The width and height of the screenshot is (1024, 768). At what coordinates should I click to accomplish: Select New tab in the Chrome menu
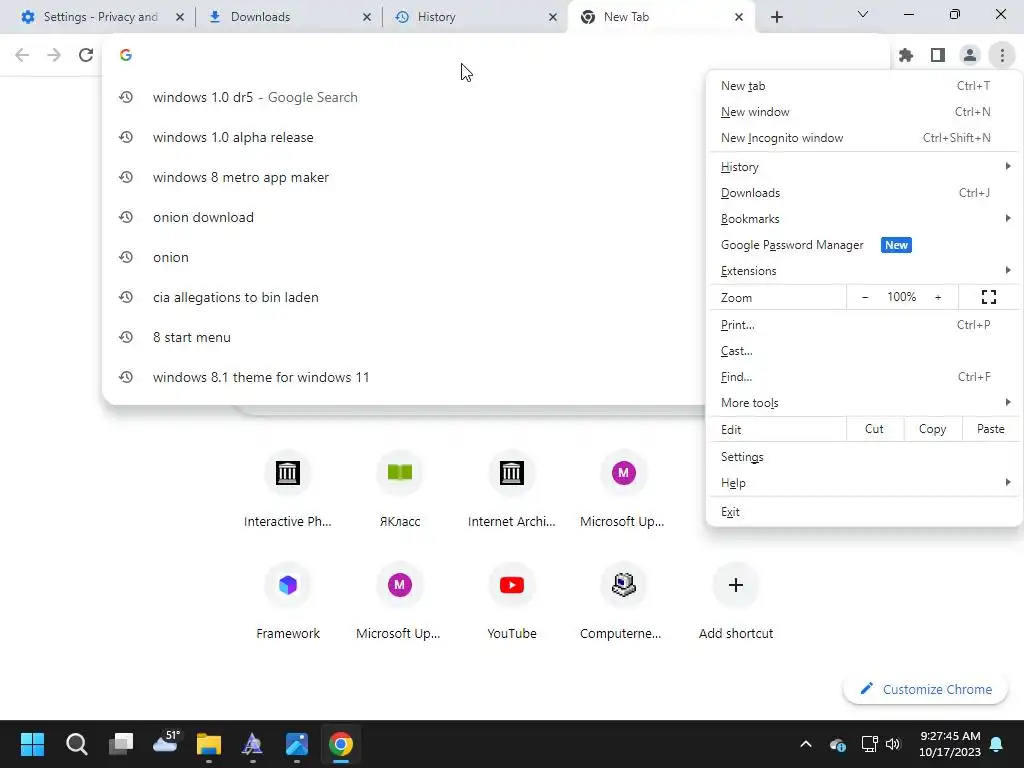[865, 86]
